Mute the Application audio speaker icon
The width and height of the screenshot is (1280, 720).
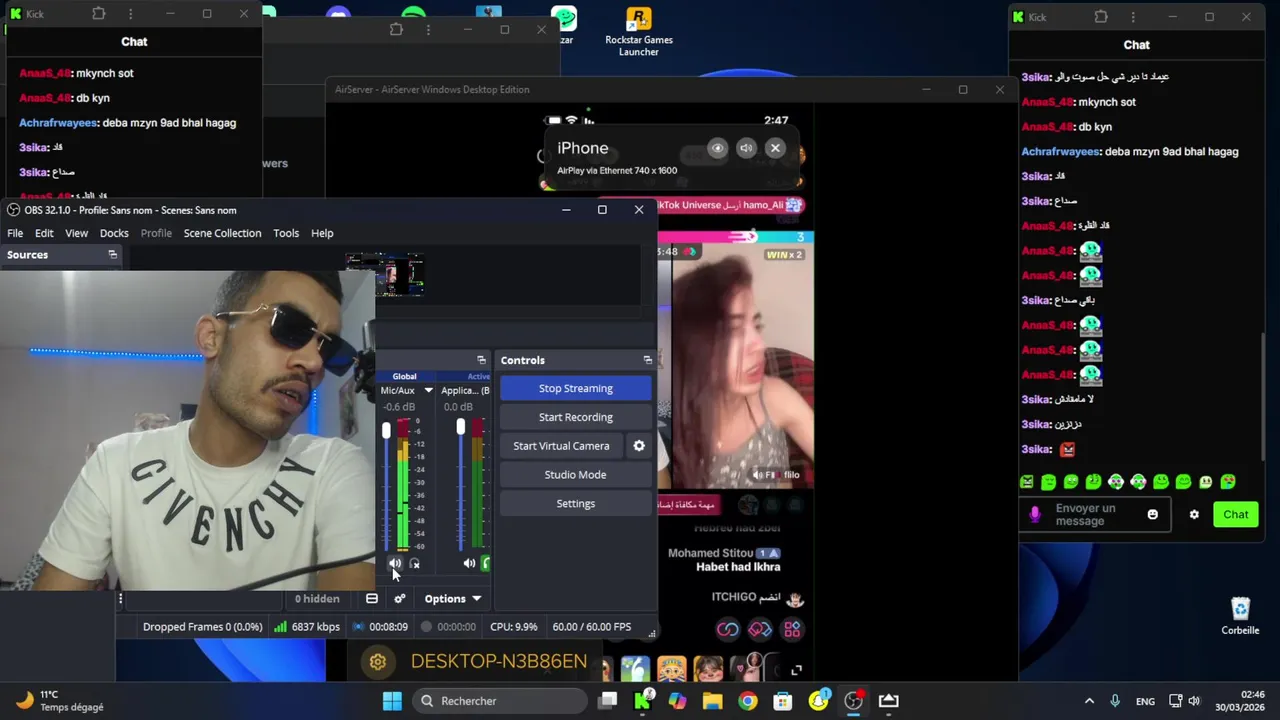tap(469, 564)
